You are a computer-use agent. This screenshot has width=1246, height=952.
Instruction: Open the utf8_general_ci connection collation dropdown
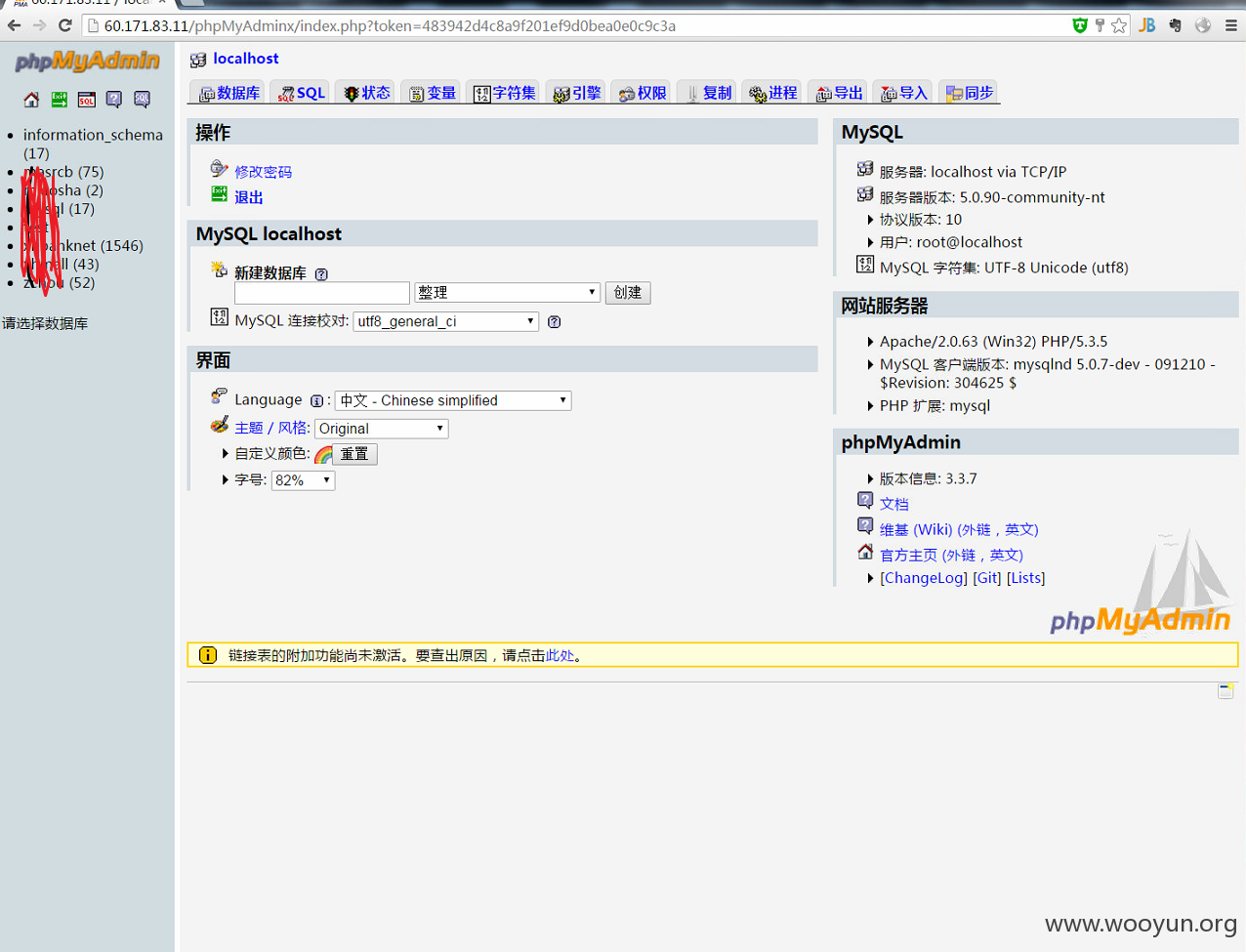pyautogui.click(x=446, y=321)
